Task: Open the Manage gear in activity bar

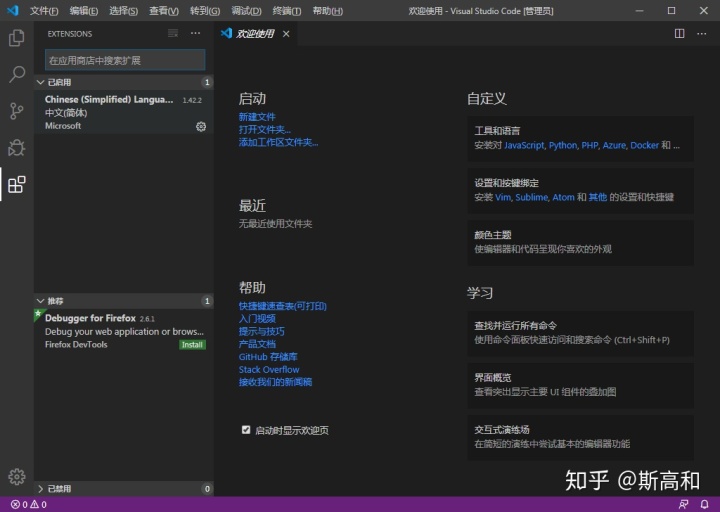Action: [x=17, y=477]
